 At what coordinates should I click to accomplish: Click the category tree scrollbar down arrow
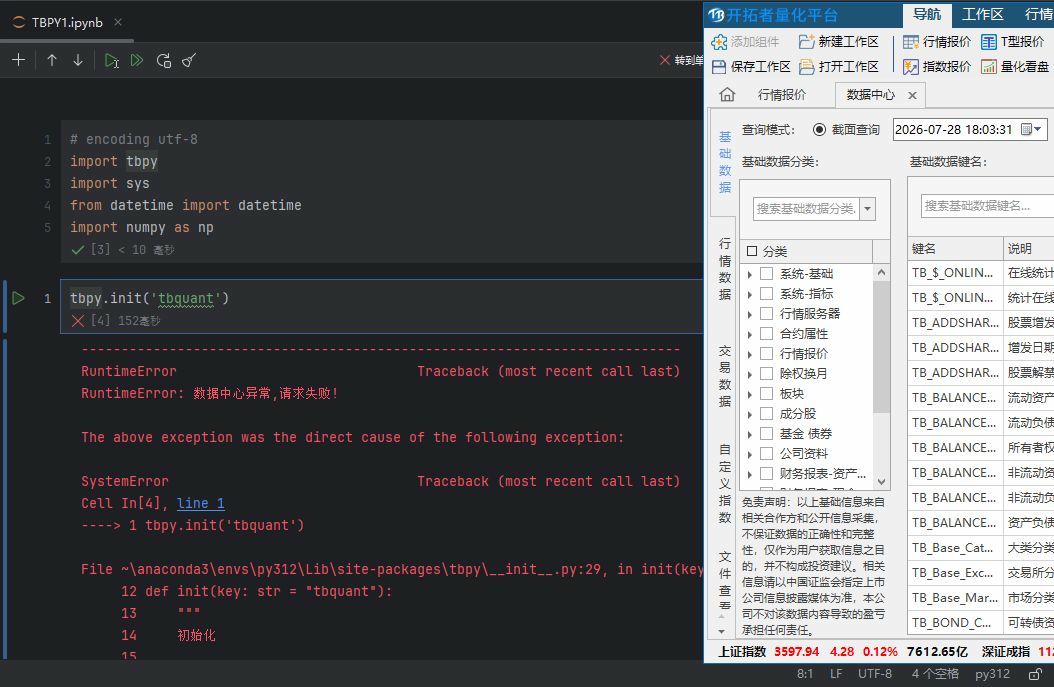(881, 481)
